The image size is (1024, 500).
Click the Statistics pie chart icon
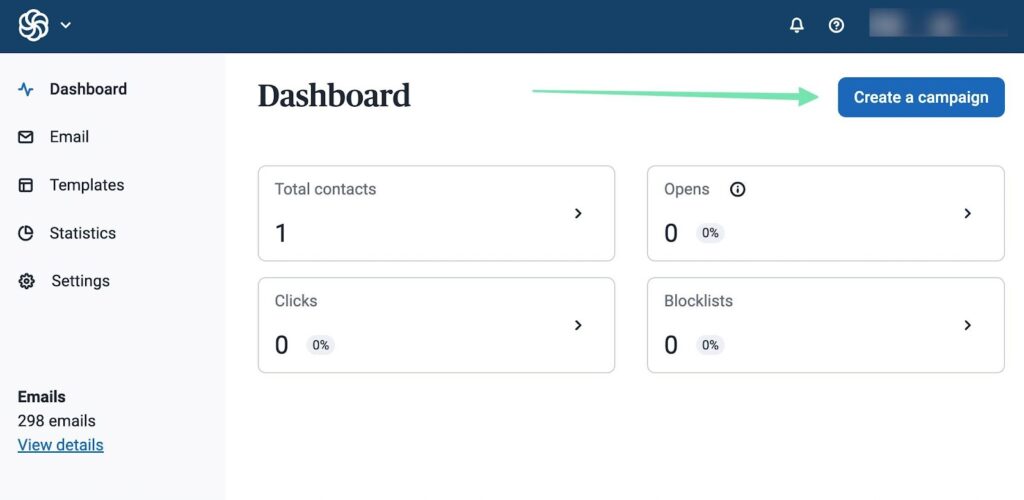(x=26, y=233)
